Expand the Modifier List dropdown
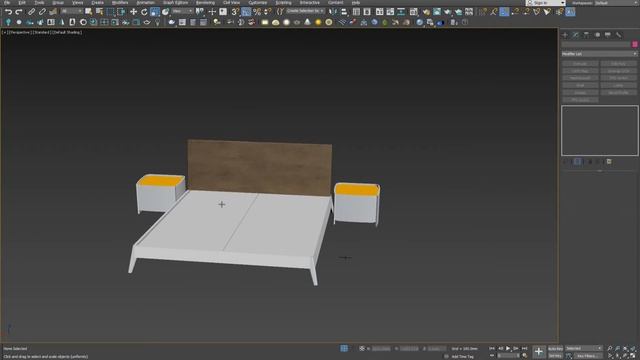This screenshot has height=360, width=640. [599, 54]
